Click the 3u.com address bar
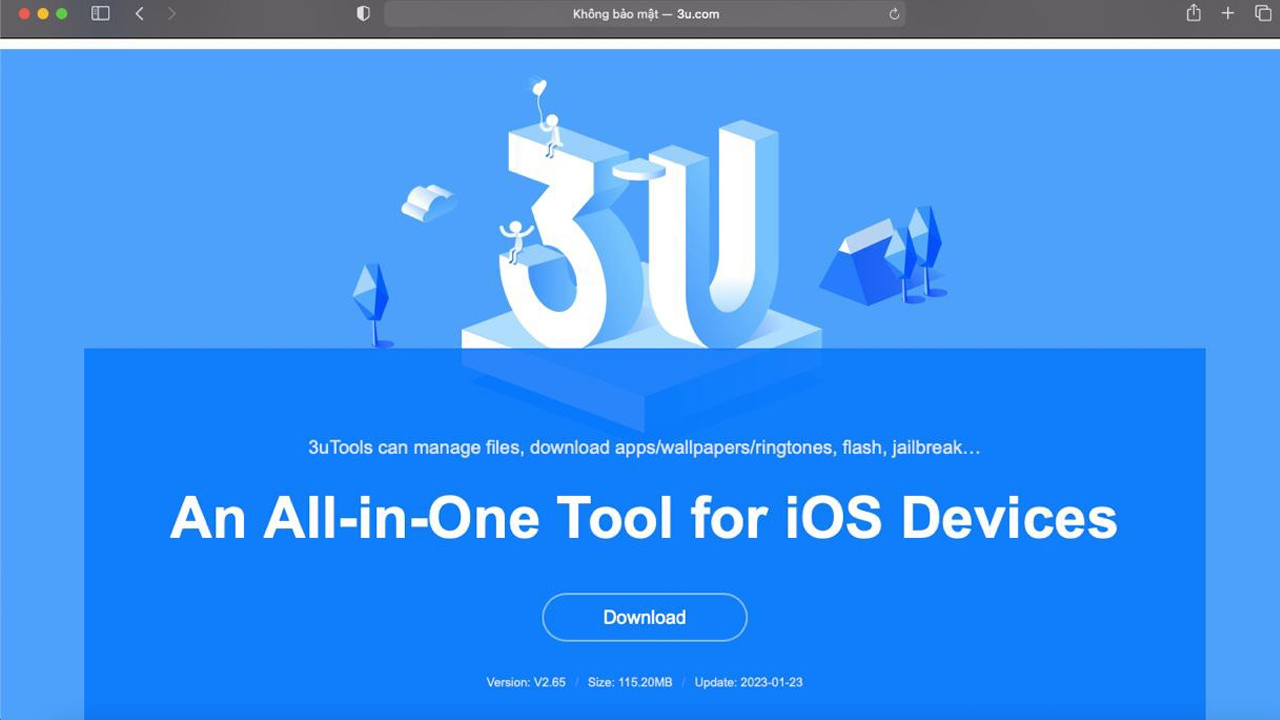Screen dimensions: 1280x720 pos(645,14)
